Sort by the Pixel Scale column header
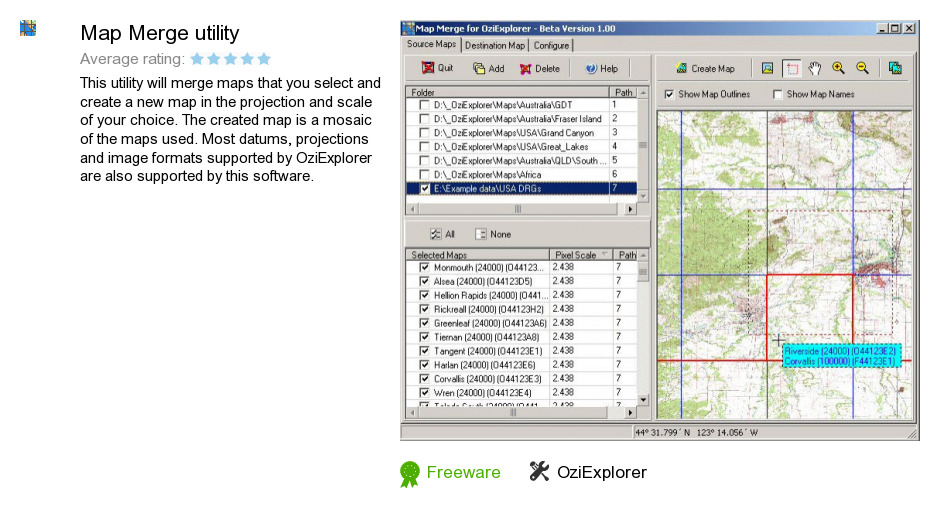Screen dimensions: 940x518 580,255
